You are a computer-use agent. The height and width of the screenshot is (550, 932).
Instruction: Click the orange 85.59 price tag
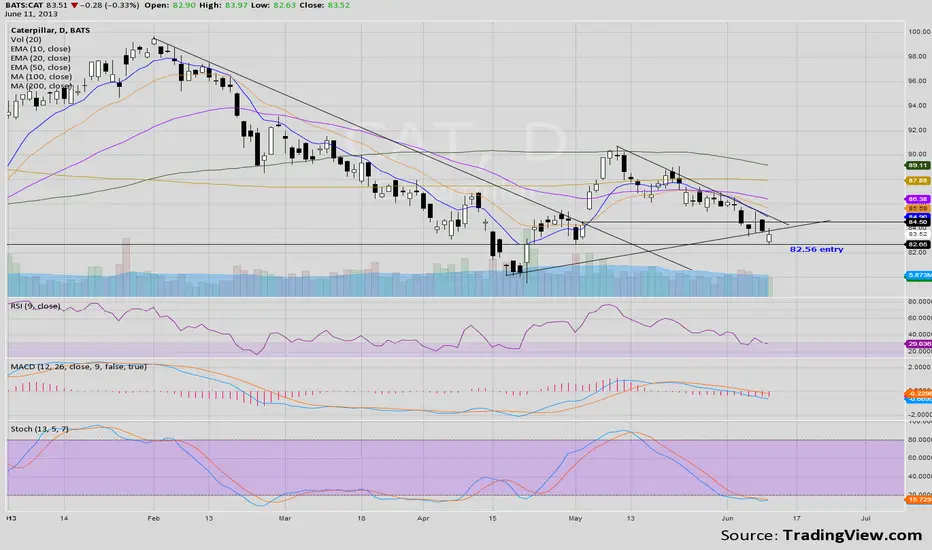coord(918,208)
